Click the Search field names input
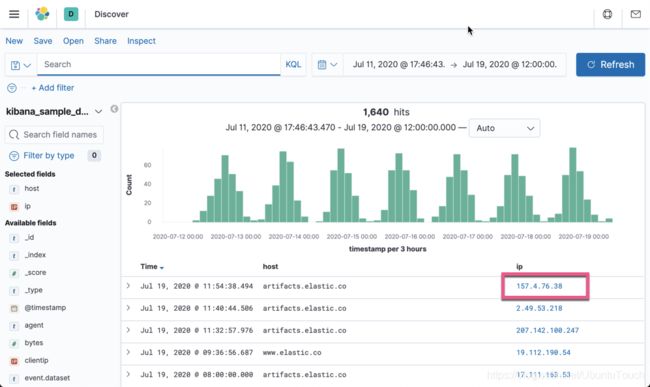 (x=54, y=135)
